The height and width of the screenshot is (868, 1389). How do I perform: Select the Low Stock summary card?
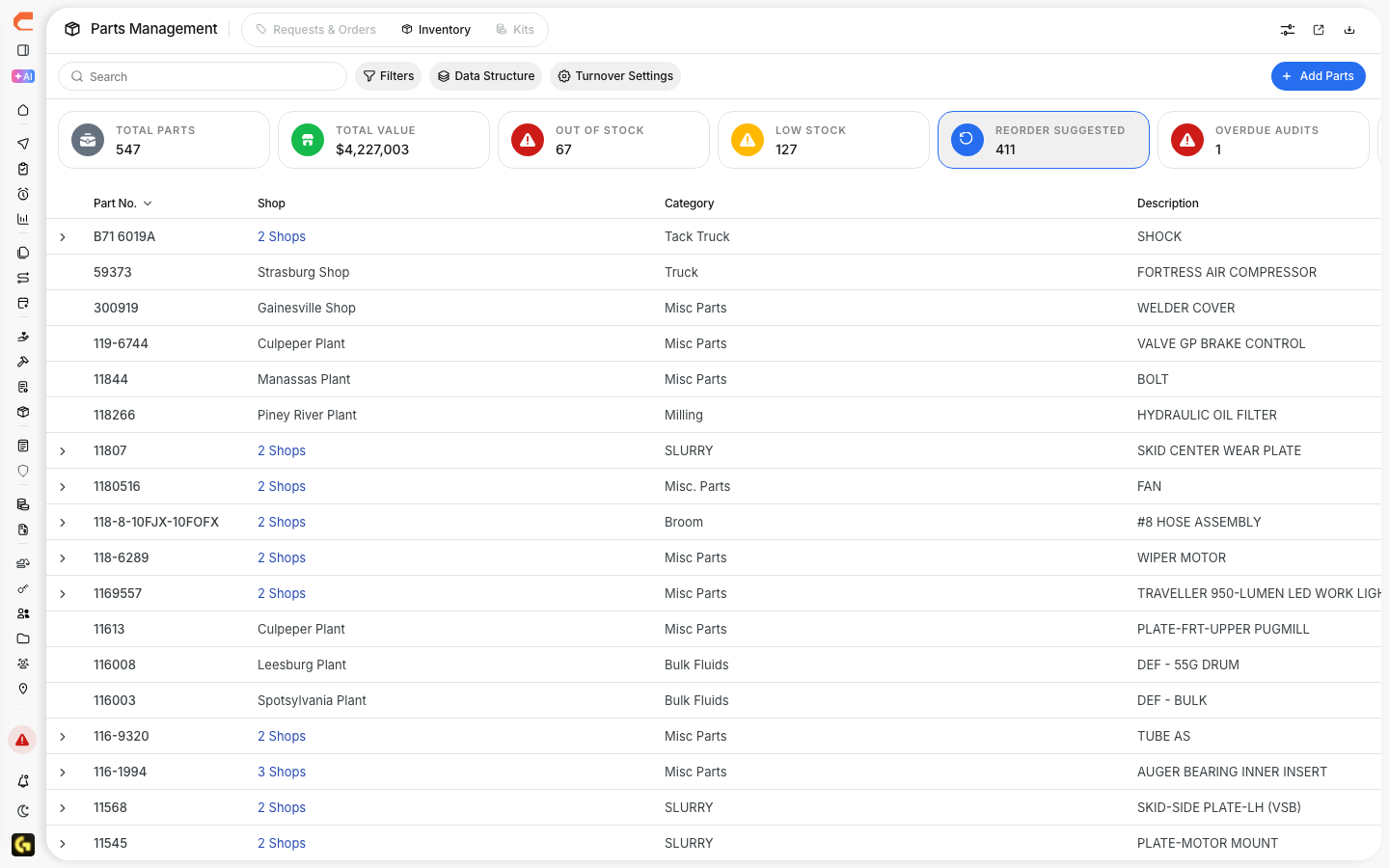[824, 140]
